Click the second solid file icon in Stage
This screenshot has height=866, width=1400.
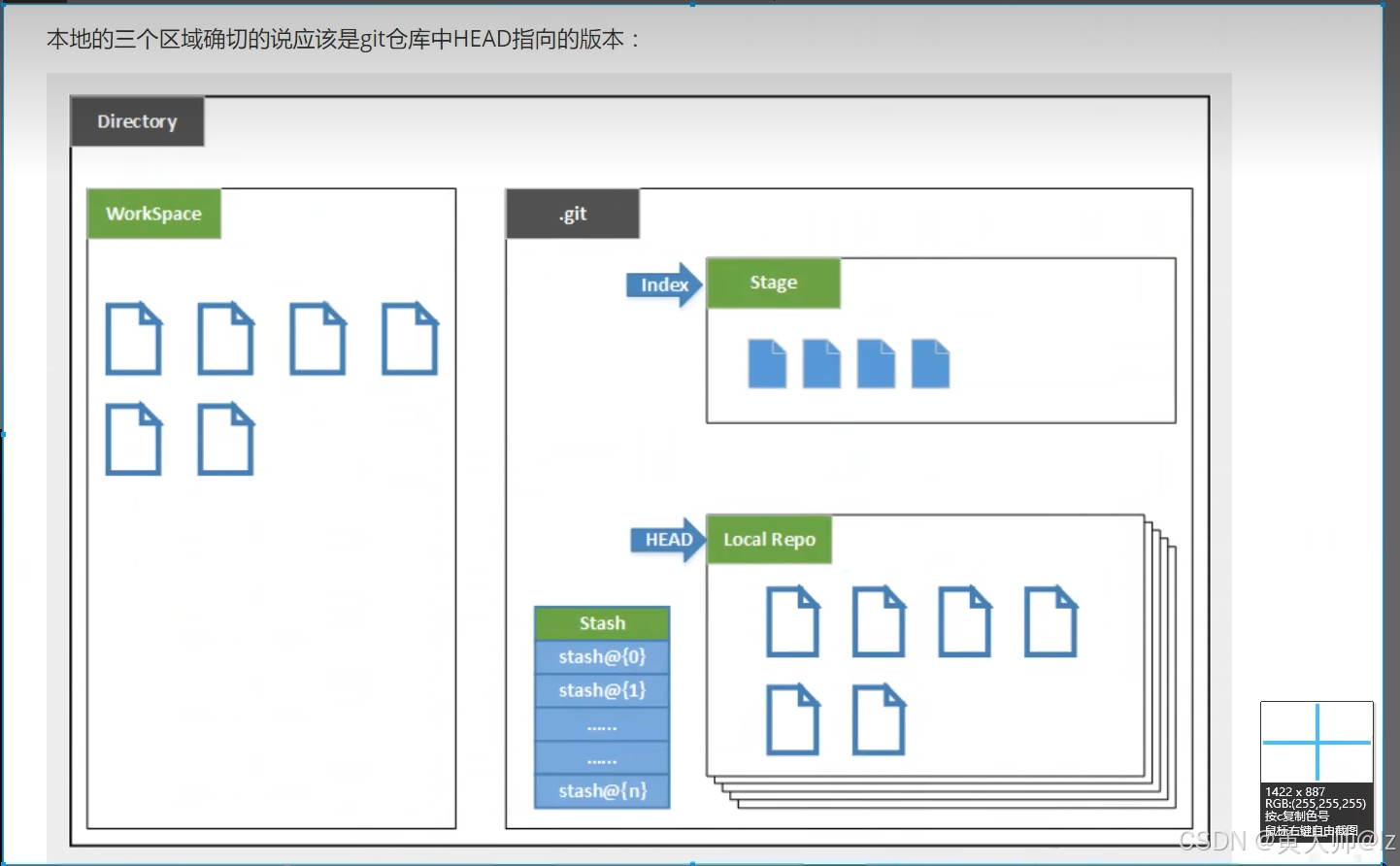point(821,364)
